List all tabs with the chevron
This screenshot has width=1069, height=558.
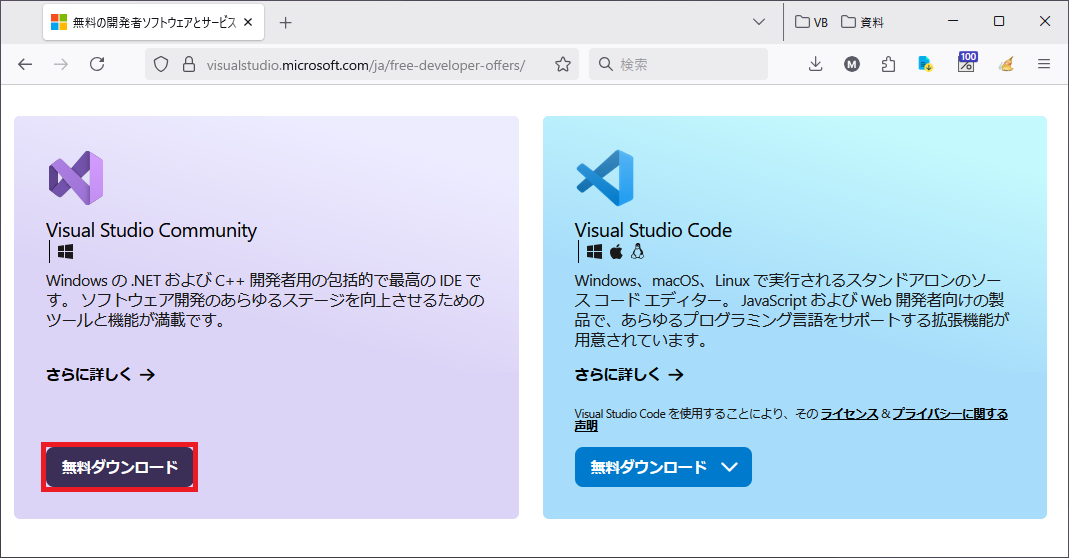point(759,22)
